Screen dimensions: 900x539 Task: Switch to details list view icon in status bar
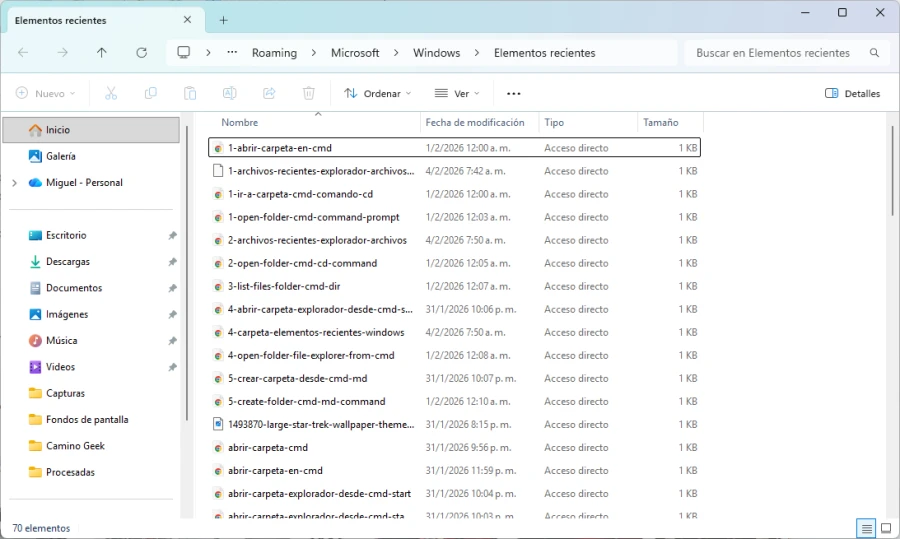[866, 528]
